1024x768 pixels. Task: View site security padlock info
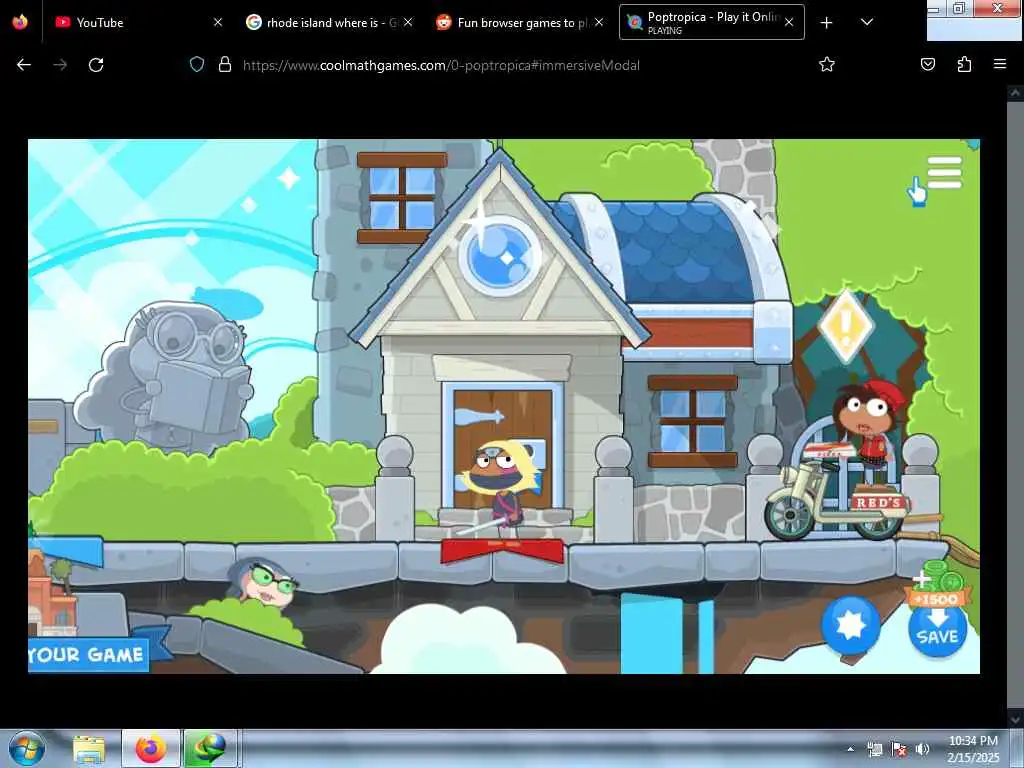(225, 65)
